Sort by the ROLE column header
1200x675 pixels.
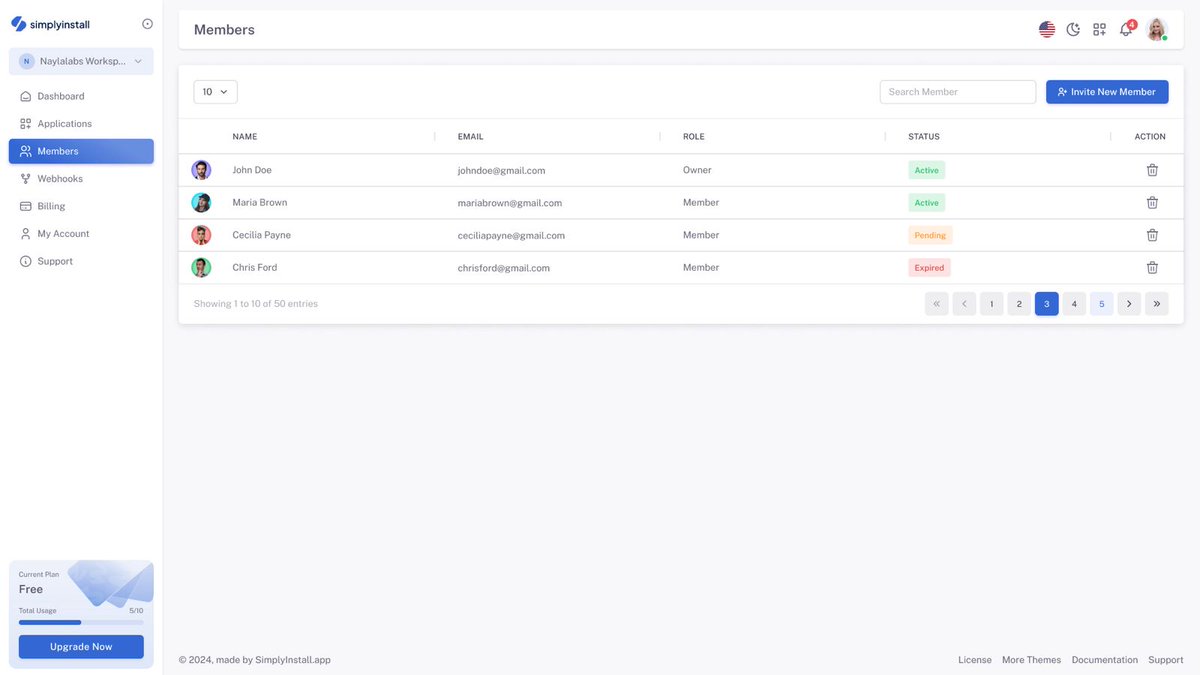(694, 137)
